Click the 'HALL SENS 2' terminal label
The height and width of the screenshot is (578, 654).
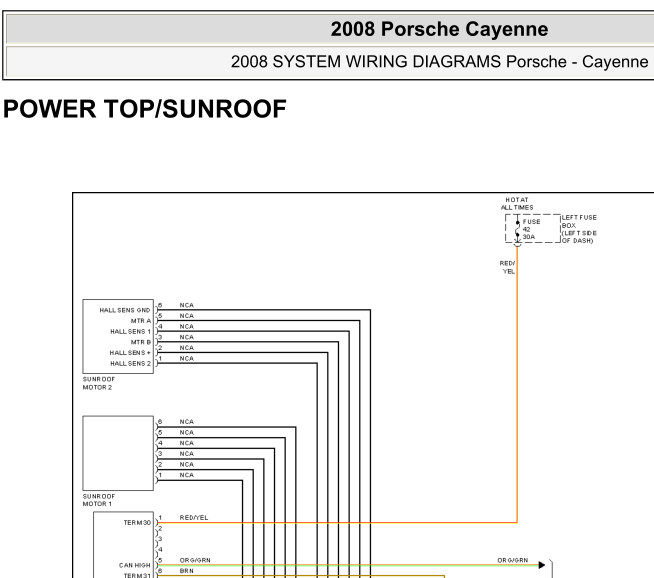tap(130, 364)
